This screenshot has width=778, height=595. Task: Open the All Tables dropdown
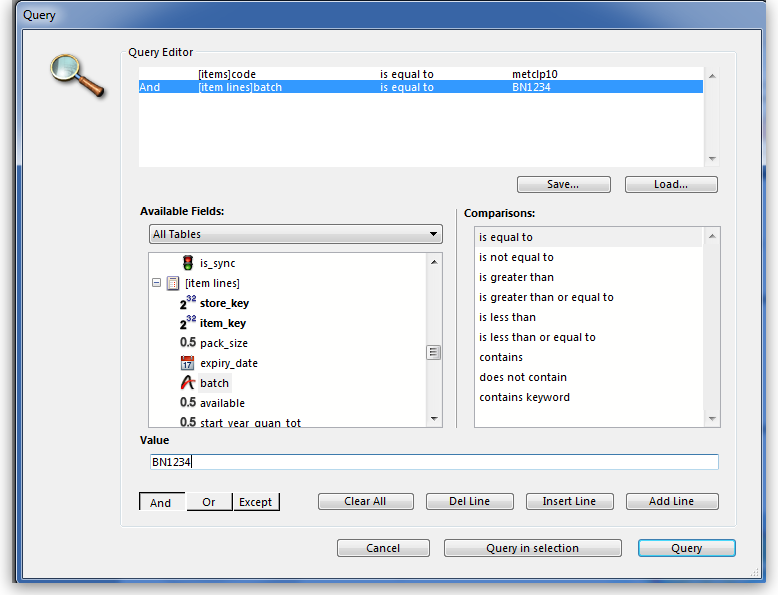[295, 234]
